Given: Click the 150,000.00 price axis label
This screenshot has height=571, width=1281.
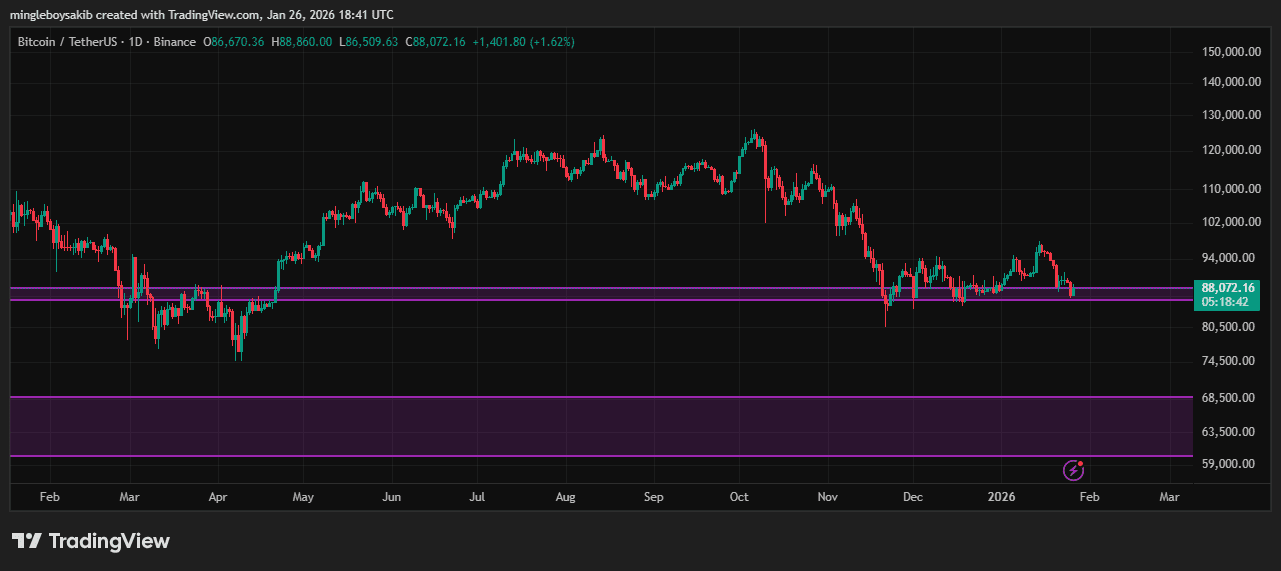Looking at the screenshot, I should point(1228,52).
